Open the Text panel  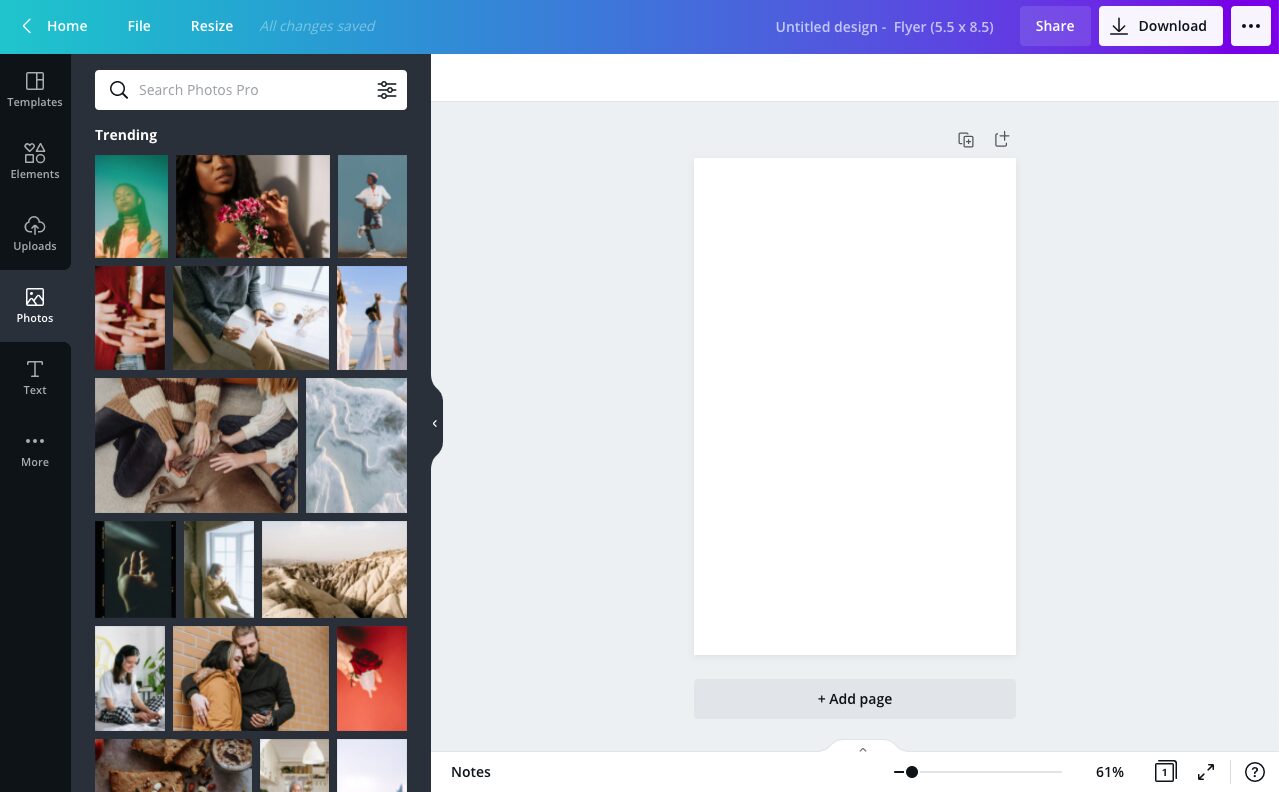(x=35, y=377)
